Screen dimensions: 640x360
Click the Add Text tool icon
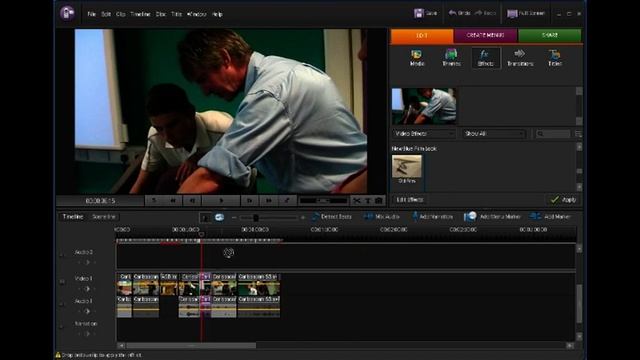tap(368, 200)
